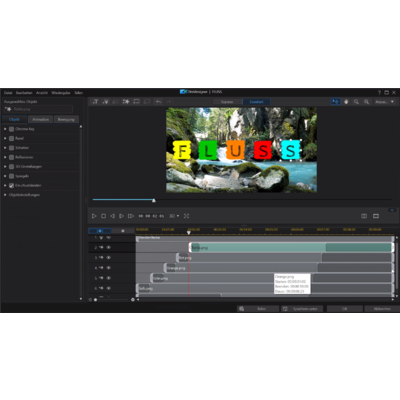Click the add text tool icon
400x400 pixels.
tap(95, 102)
